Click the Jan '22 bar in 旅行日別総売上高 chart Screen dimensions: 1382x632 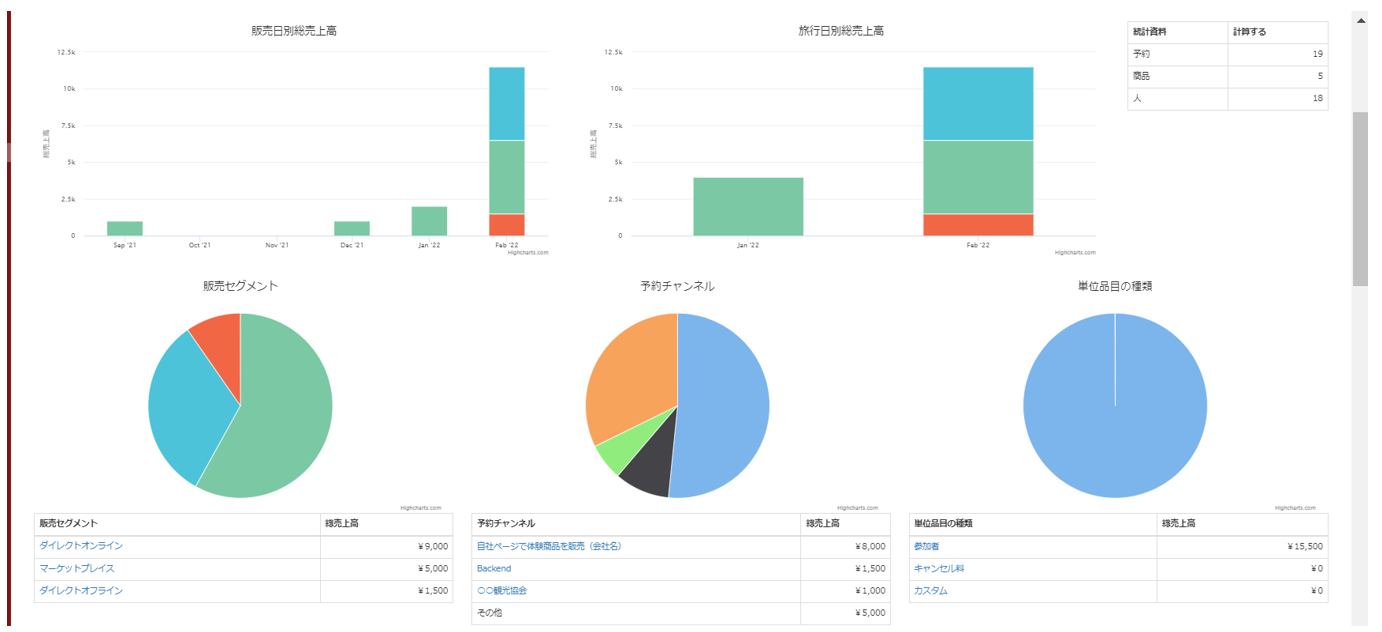[x=748, y=207]
